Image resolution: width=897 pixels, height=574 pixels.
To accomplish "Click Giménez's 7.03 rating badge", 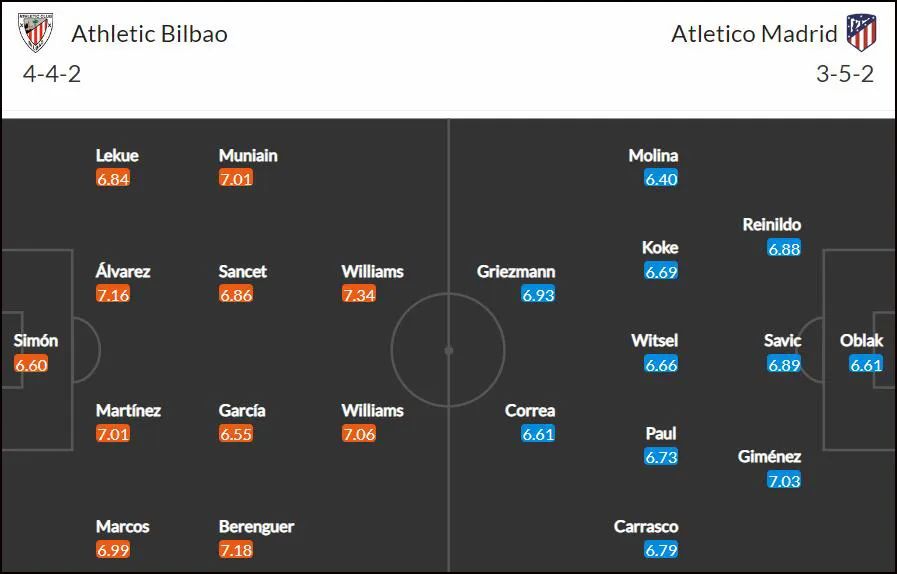I will click(x=784, y=480).
